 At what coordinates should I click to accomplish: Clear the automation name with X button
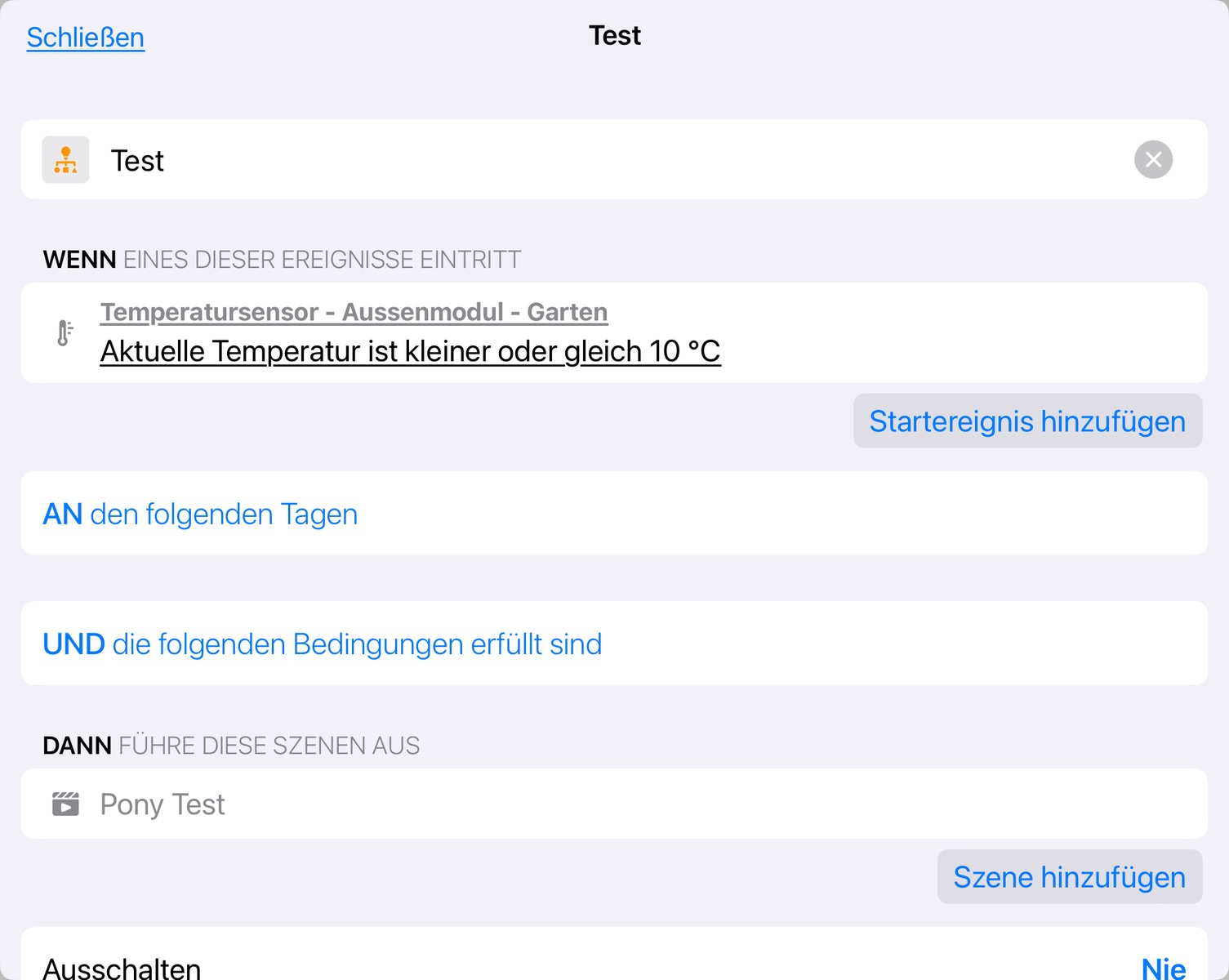pos(1153,160)
